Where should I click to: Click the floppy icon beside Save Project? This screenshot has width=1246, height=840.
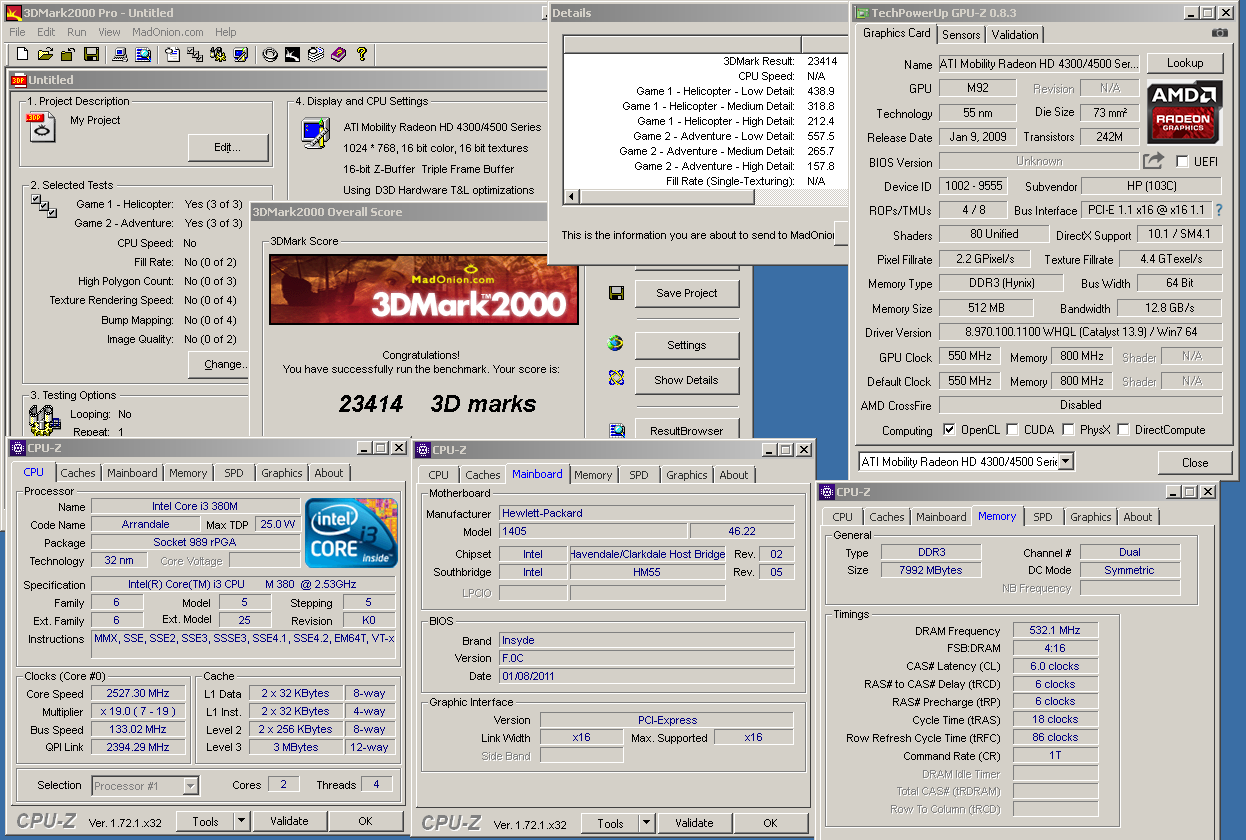click(x=616, y=293)
